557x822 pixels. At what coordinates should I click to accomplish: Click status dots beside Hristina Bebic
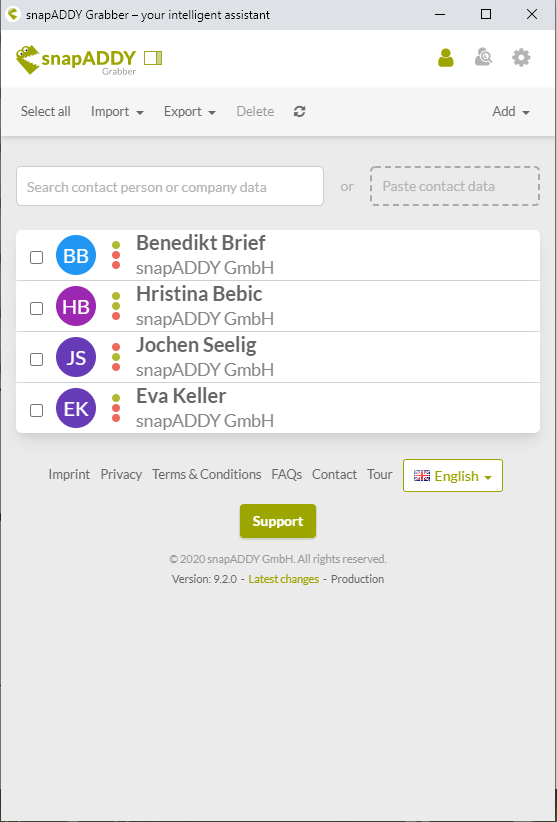pyautogui.click(x=116, y=306)
